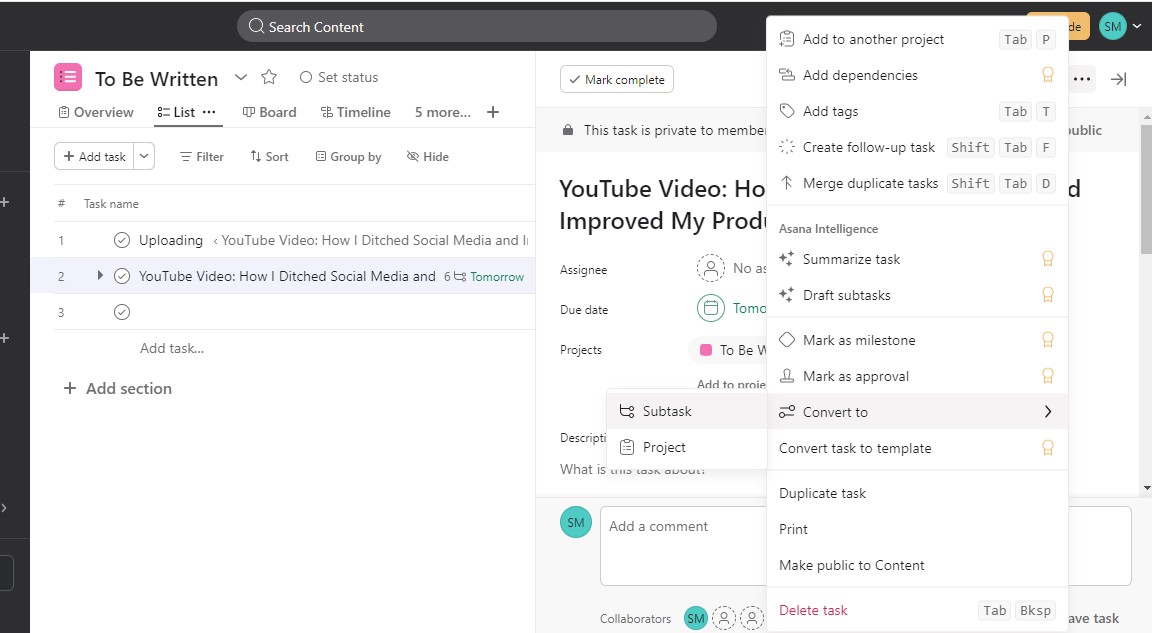Screen dimensions: 1152x633
Task: Select Print from menu
Action: pyautogui.click(x=916, y=529)
